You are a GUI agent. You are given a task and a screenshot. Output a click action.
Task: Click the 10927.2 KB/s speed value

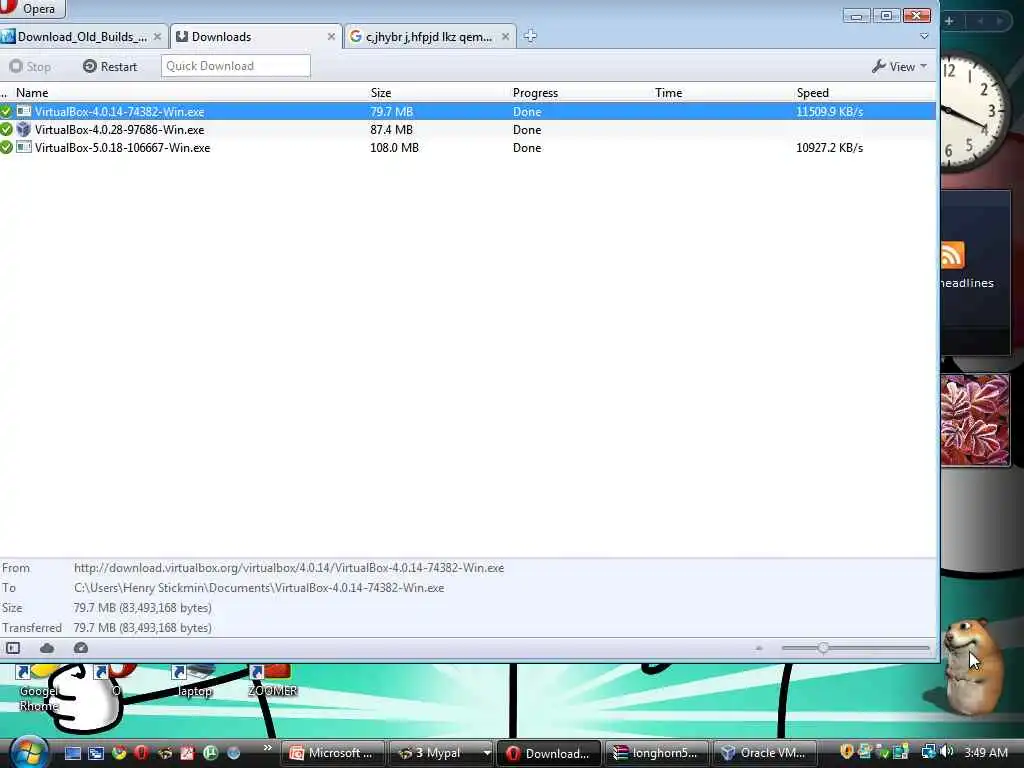(829, 148)
